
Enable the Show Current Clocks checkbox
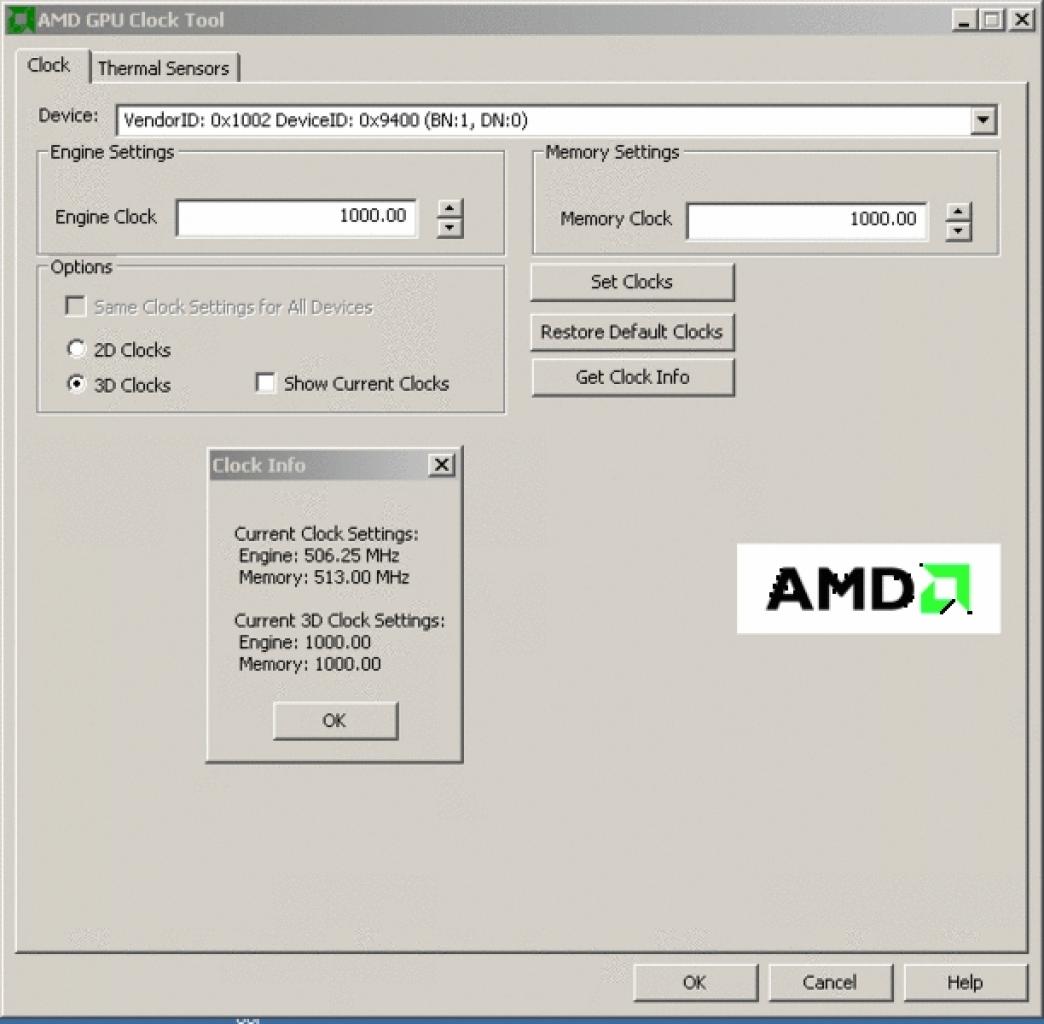click(x=265, y=383)
